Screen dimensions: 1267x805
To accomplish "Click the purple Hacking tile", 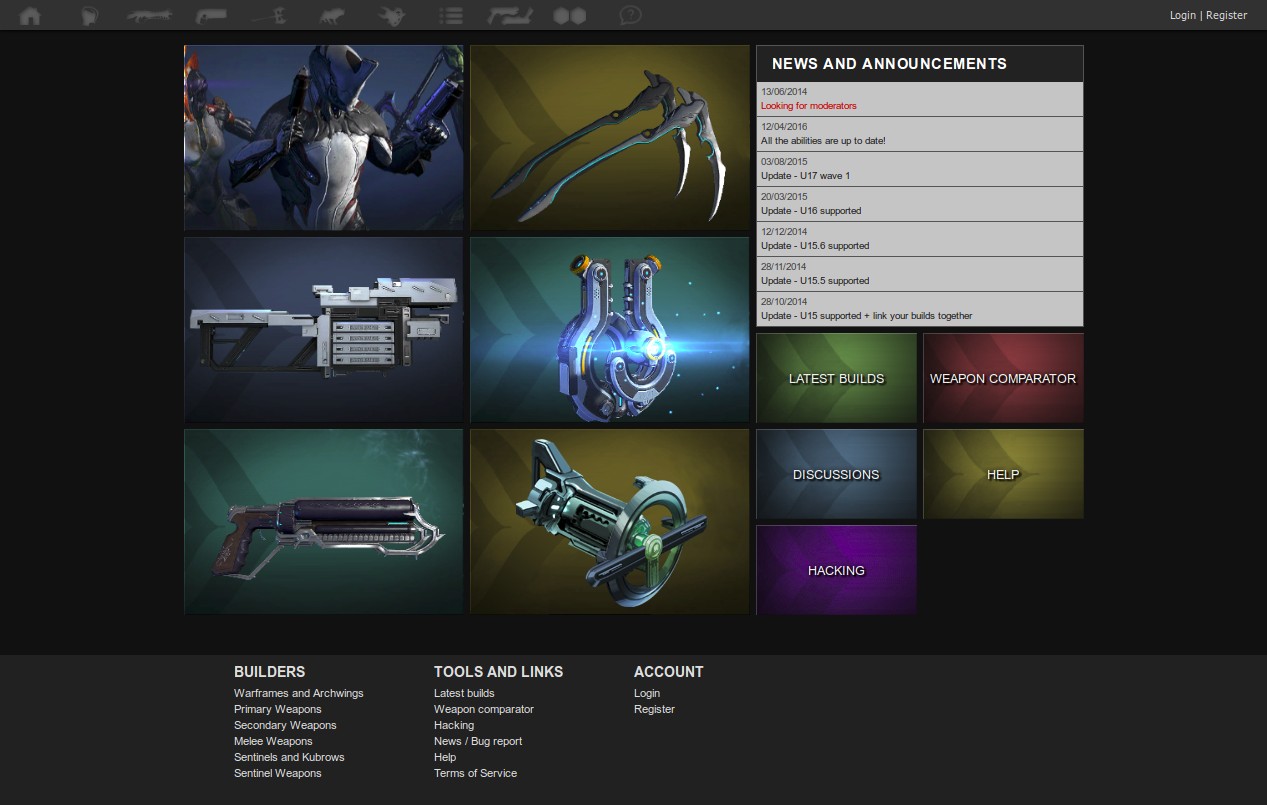I will [x=836, y=570].
